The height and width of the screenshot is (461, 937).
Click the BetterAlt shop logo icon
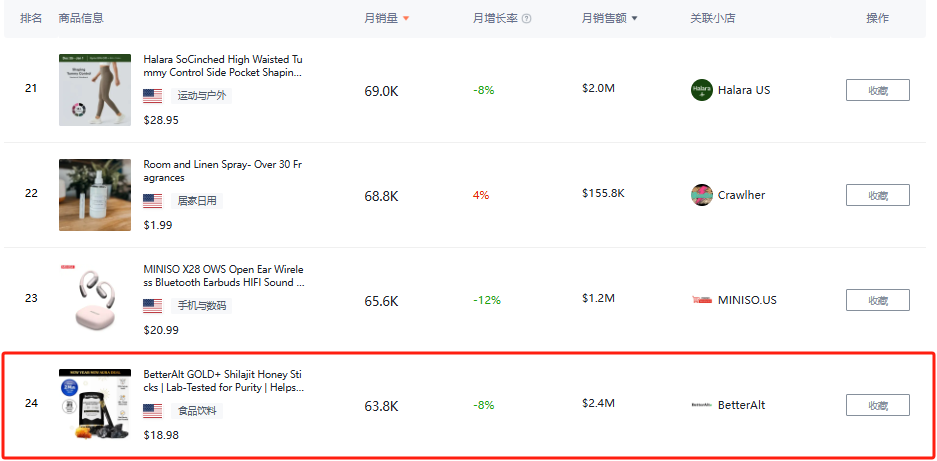[x=702, y=405]
